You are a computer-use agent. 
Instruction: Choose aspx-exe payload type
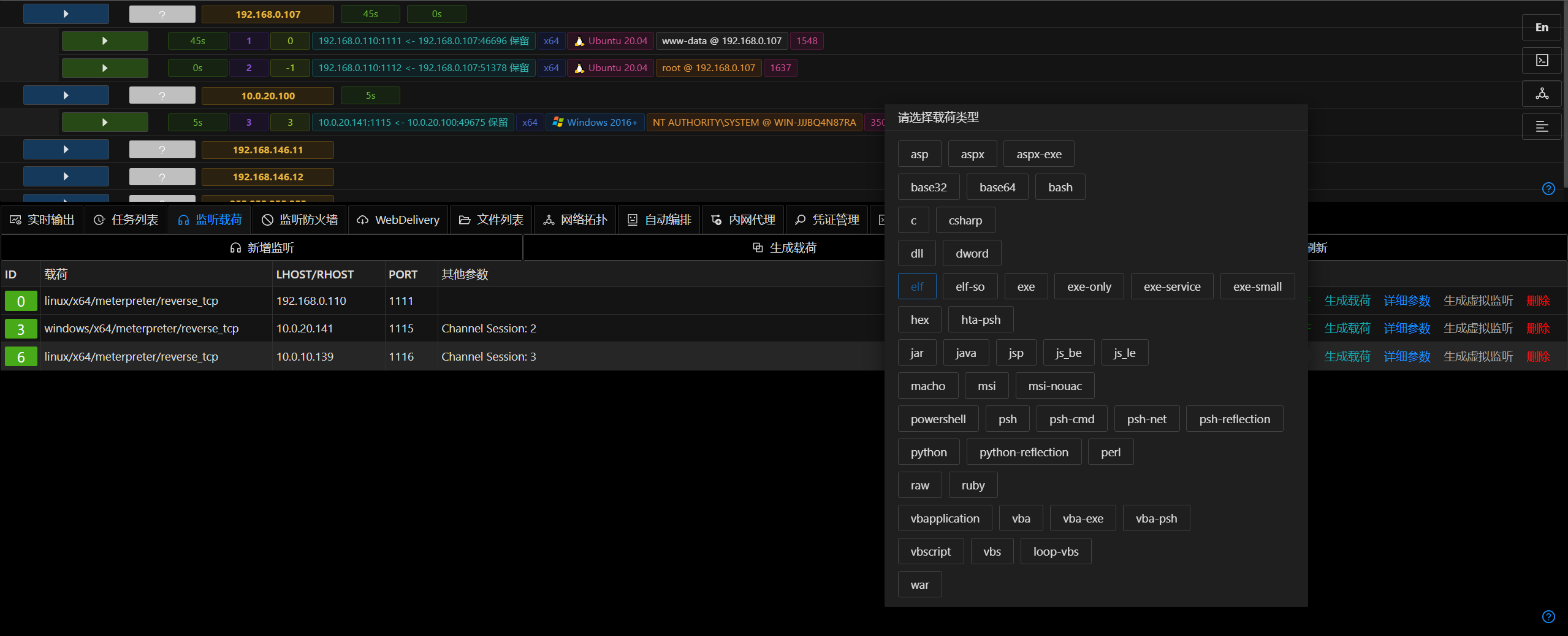pyautogui.click(x=1039, y=154)
